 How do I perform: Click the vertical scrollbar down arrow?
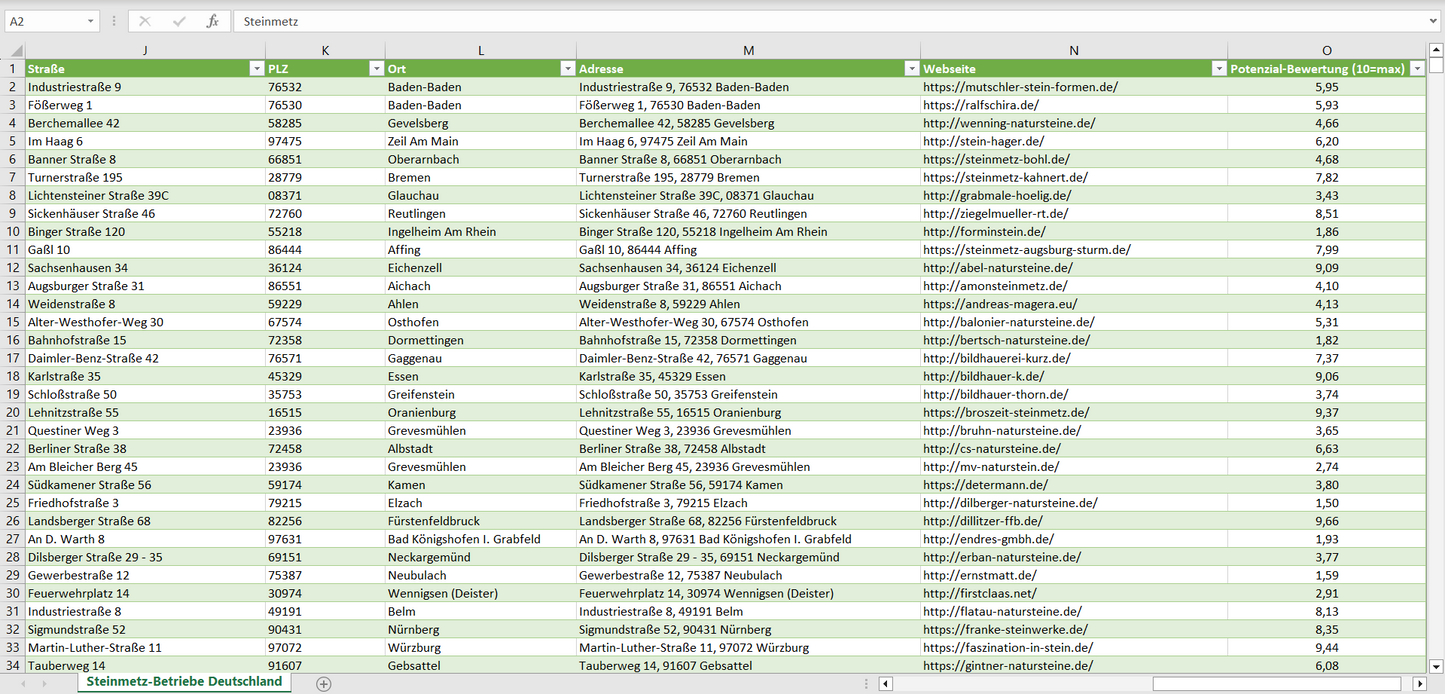[x=1436, y=666]
